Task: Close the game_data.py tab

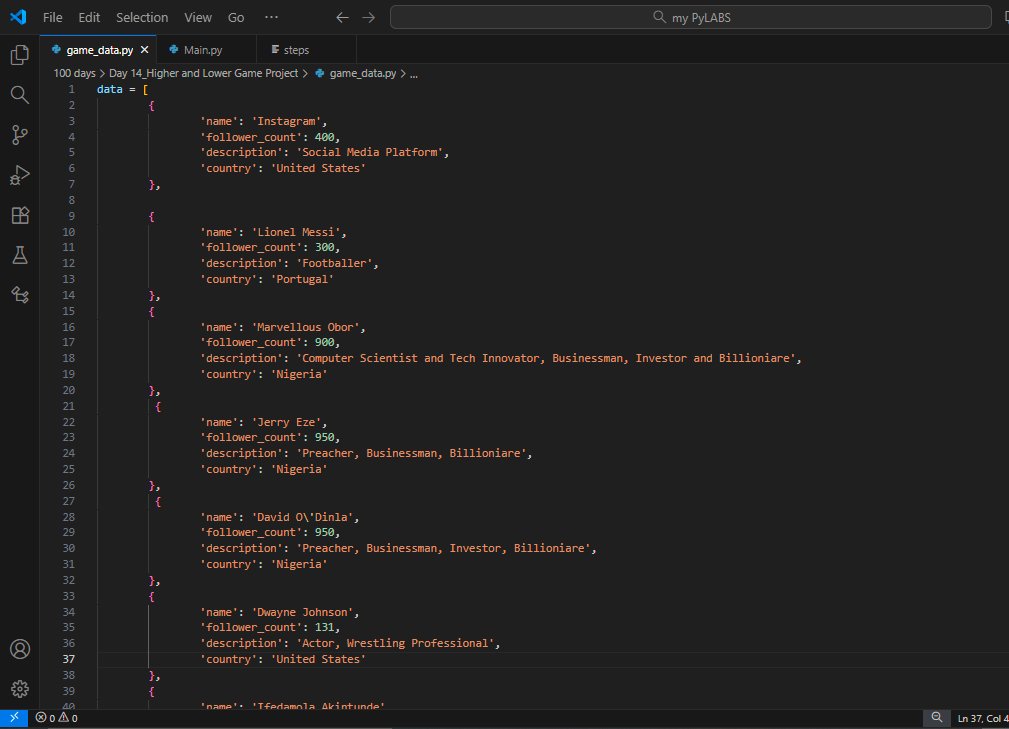Action: 144,50
